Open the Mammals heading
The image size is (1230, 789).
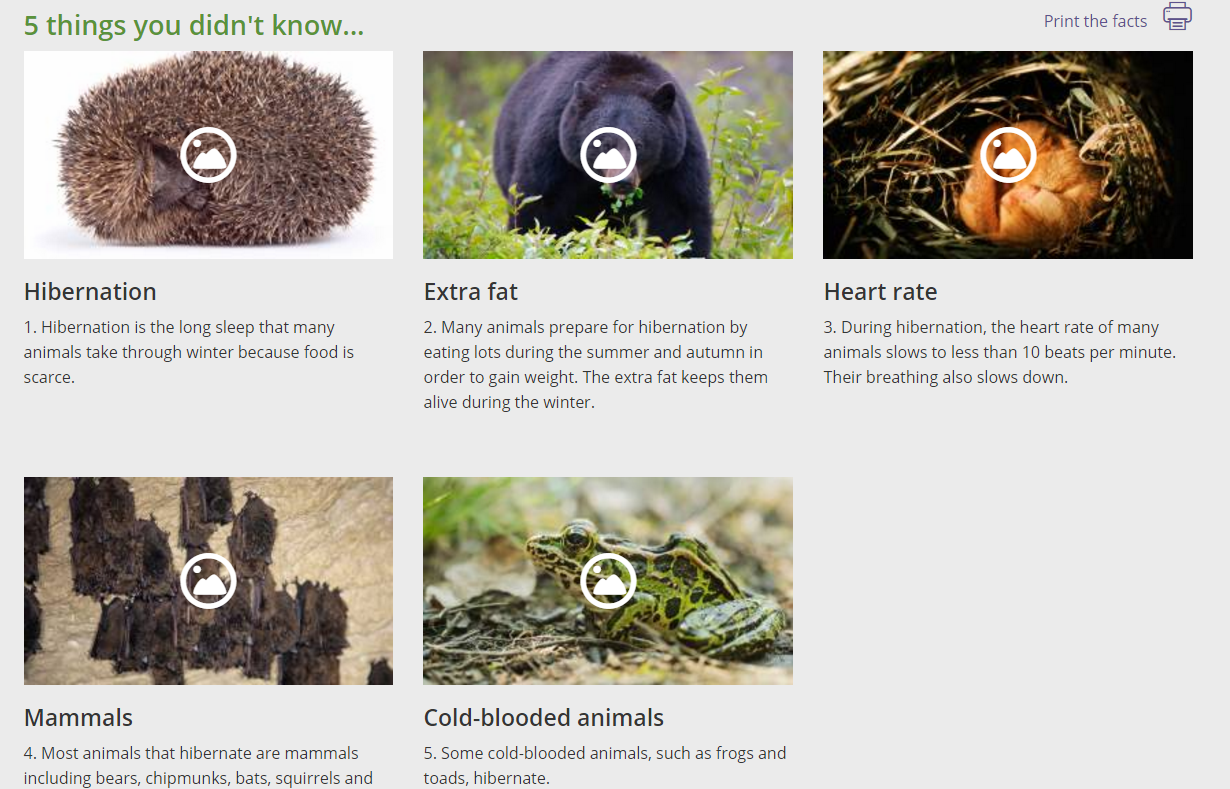(x=78, y=718)
